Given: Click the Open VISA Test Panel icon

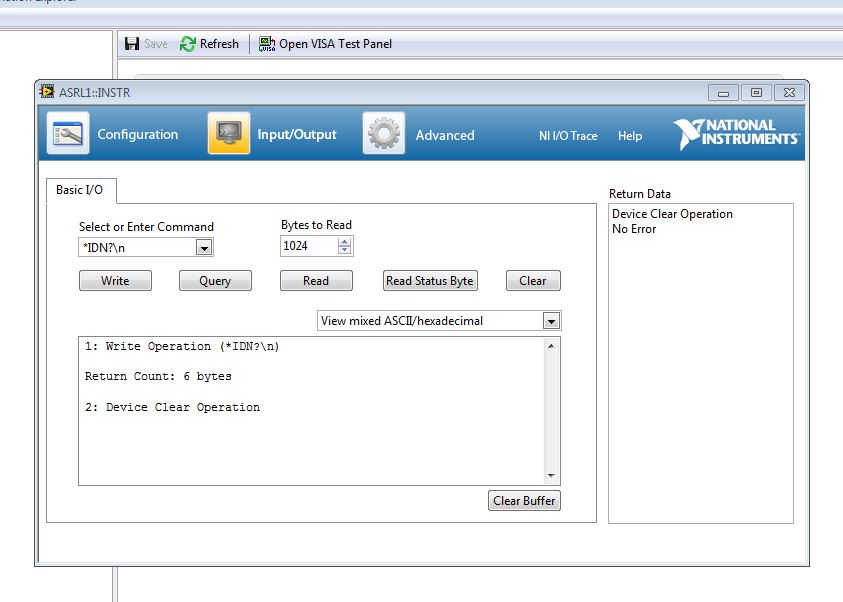Looking at the screenshot, I should (267, 44).
